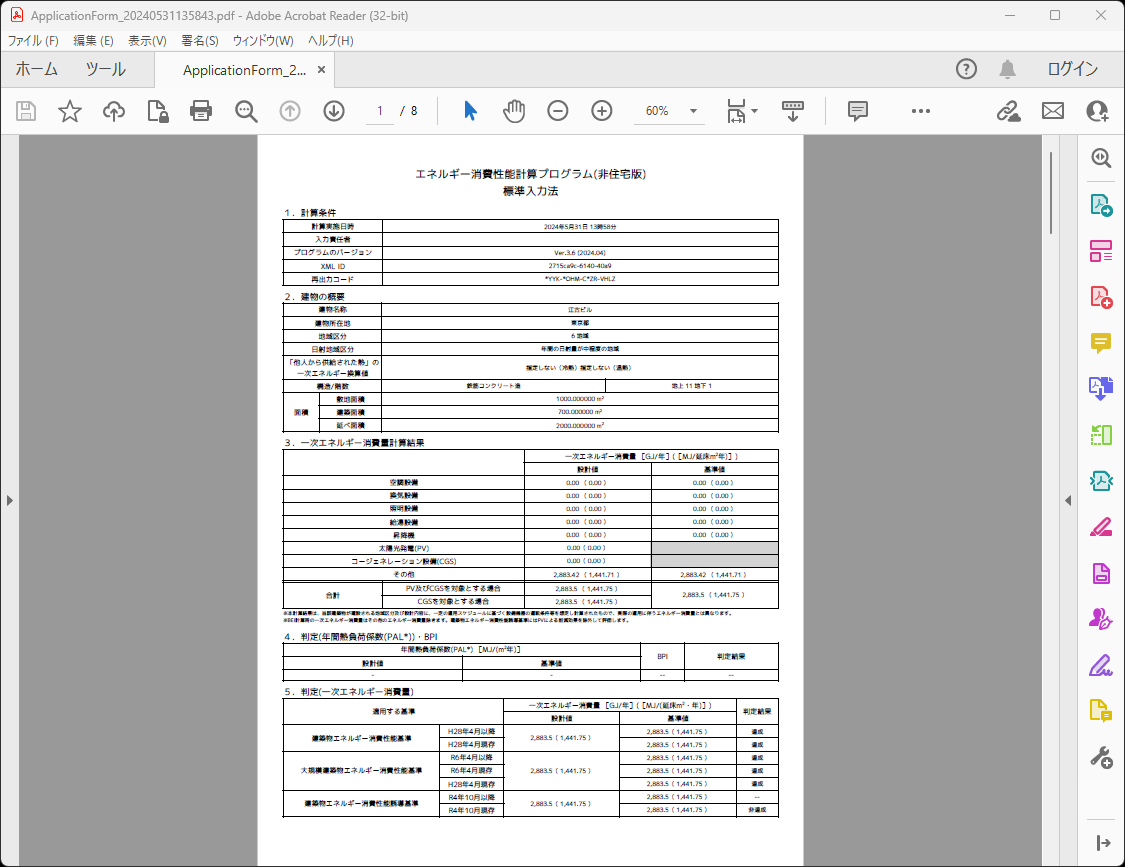Zoom in with the plus button

601,111
